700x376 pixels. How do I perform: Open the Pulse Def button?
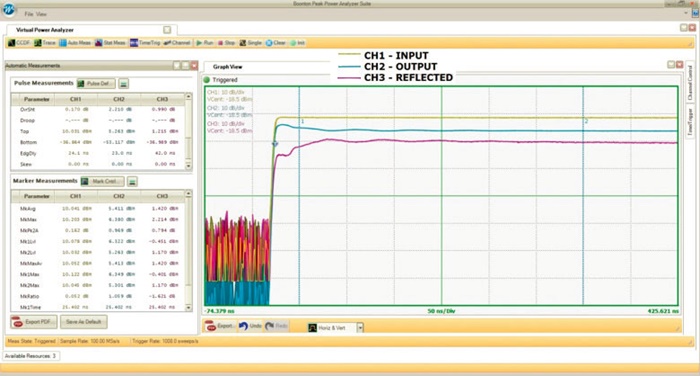click(96, 84)
